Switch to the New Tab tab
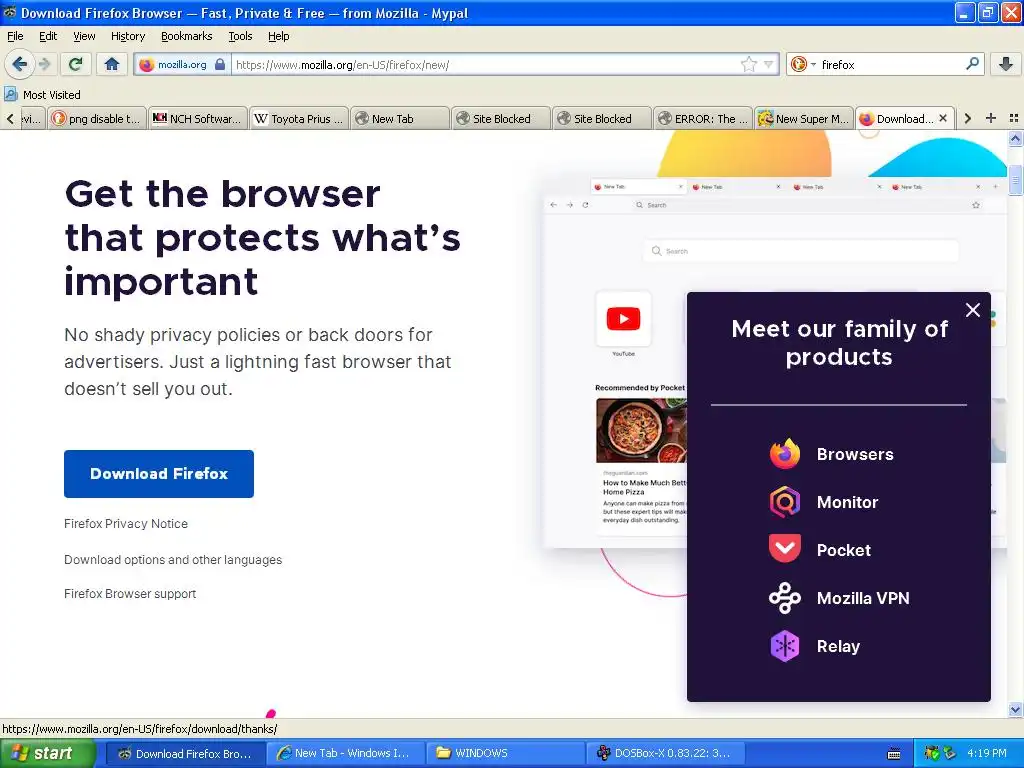The height and width of the screenshot is (768, 1024). click(x=400, y=118)
